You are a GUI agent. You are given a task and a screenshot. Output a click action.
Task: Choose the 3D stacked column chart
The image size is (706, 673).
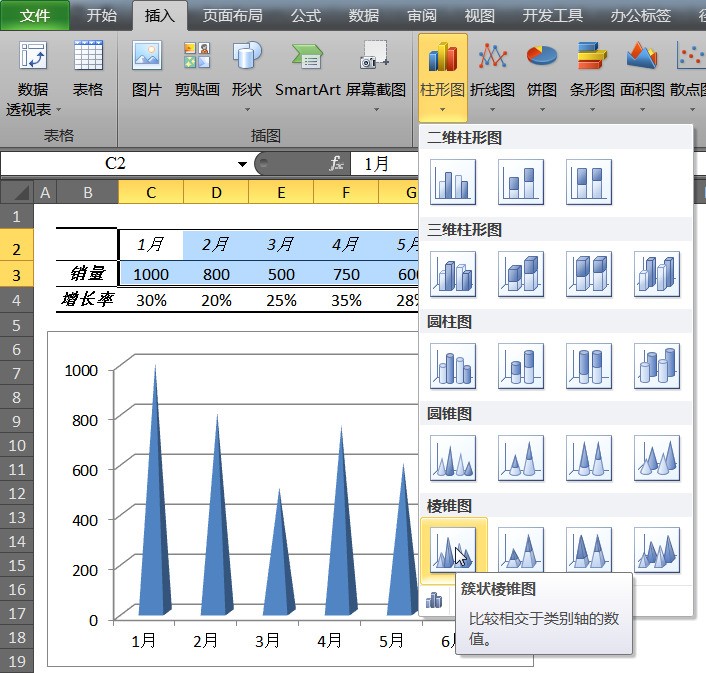(521, 274)
